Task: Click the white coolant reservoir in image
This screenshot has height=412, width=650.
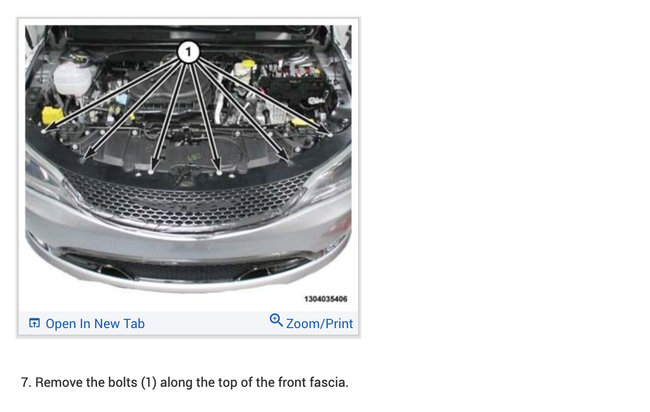Action: pos(72,78)
